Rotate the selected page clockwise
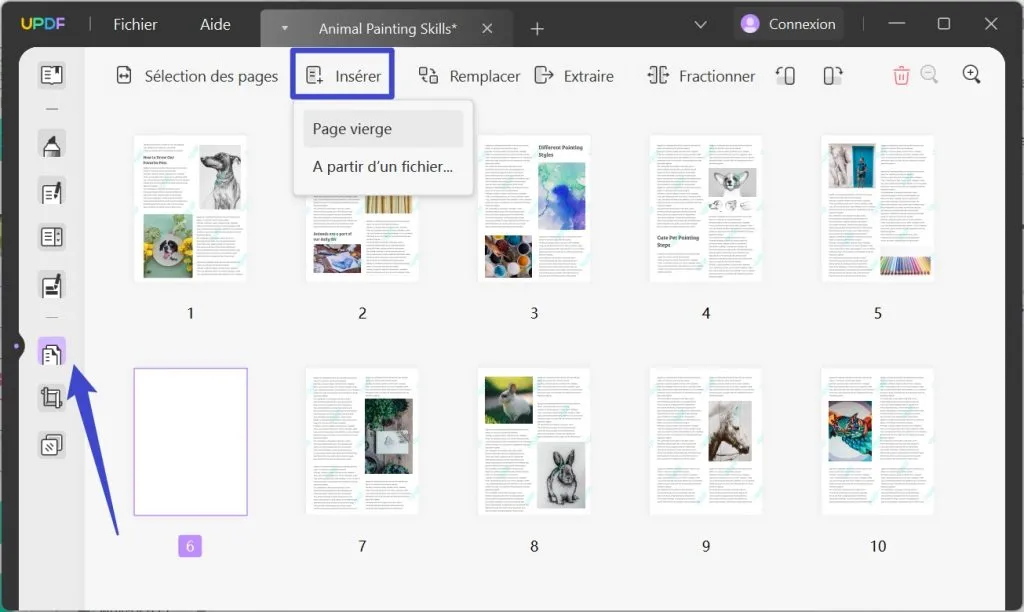 pos(831,75)
